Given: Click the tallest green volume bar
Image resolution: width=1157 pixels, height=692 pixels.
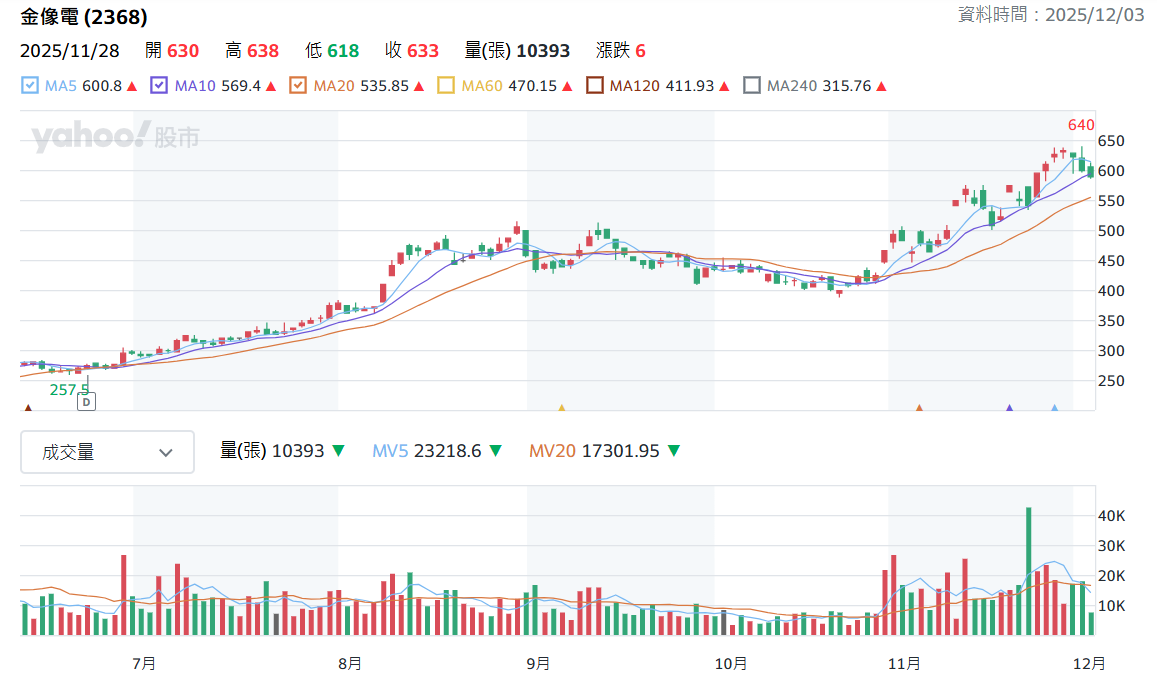Looking at the screenshot, I should 1029,571.
